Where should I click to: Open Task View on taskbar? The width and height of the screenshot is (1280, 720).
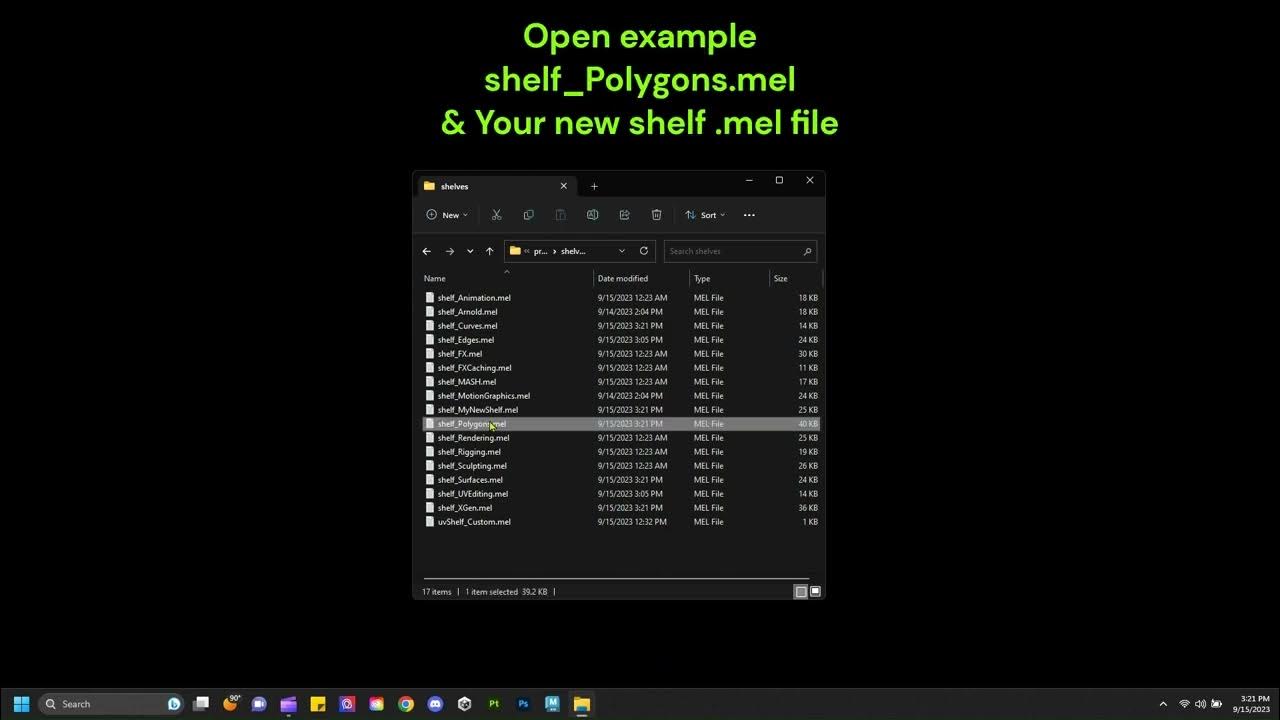click(201, 704)
